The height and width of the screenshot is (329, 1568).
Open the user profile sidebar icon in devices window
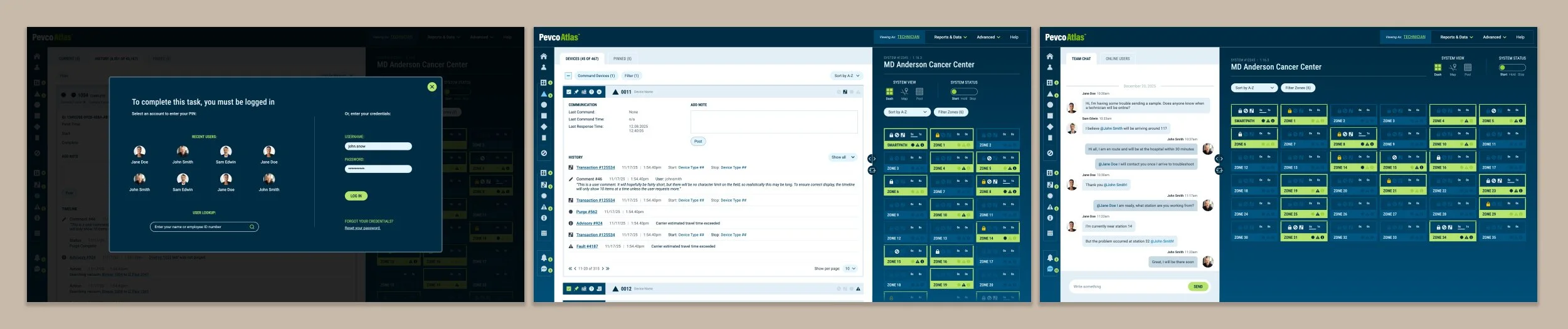click(x=543, y=67)
